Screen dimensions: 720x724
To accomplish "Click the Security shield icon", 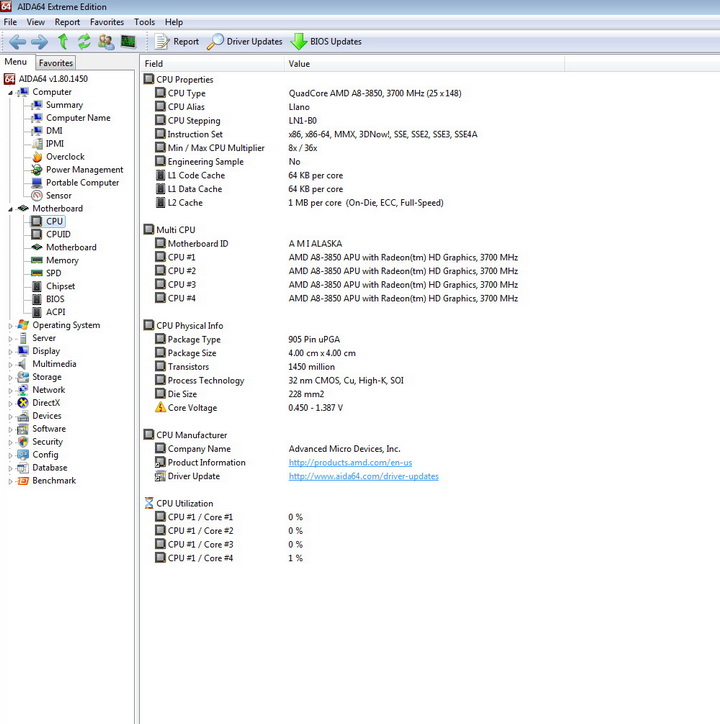I will [x=23, y=442].
